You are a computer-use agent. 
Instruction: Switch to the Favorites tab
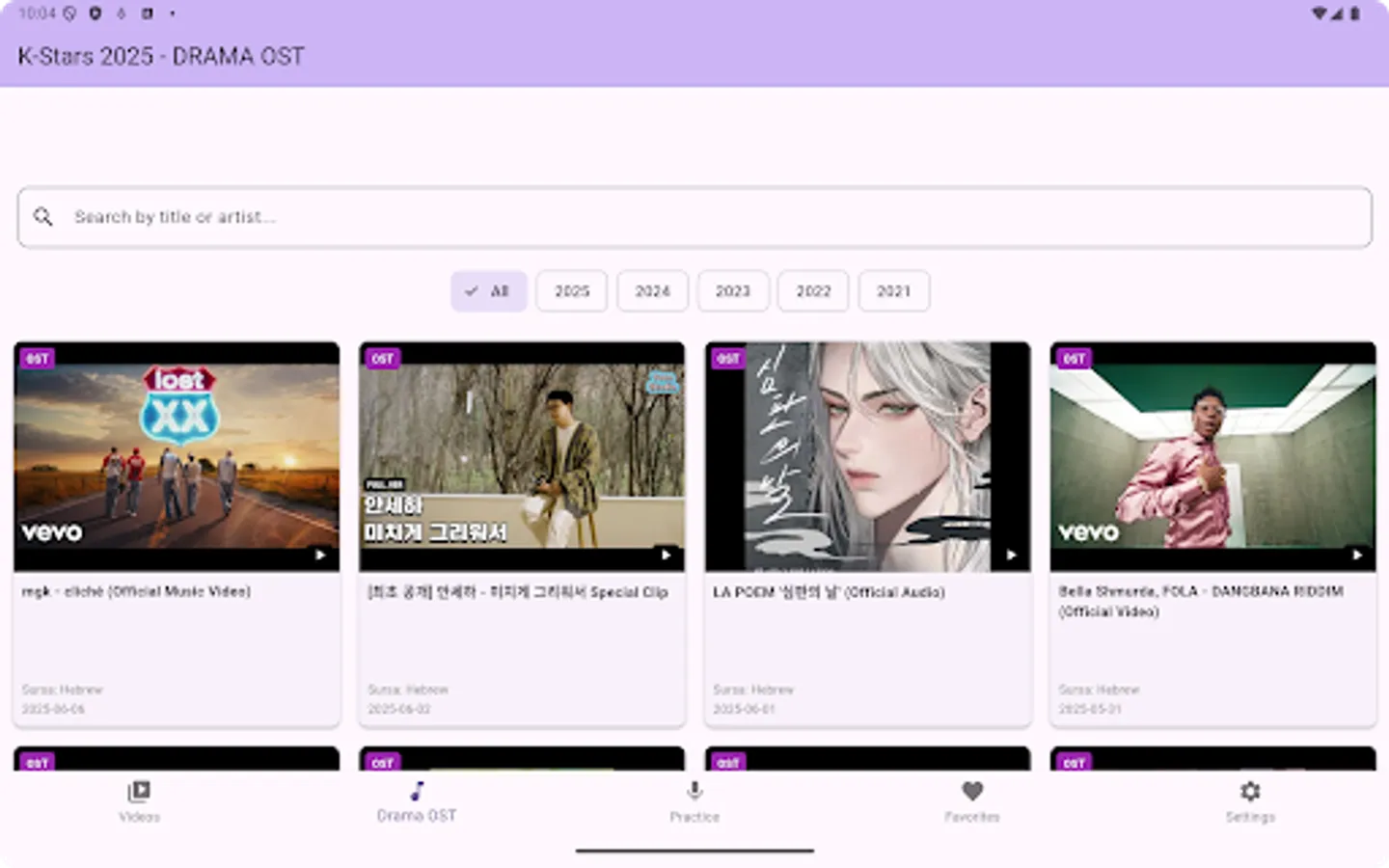(971, 802)
